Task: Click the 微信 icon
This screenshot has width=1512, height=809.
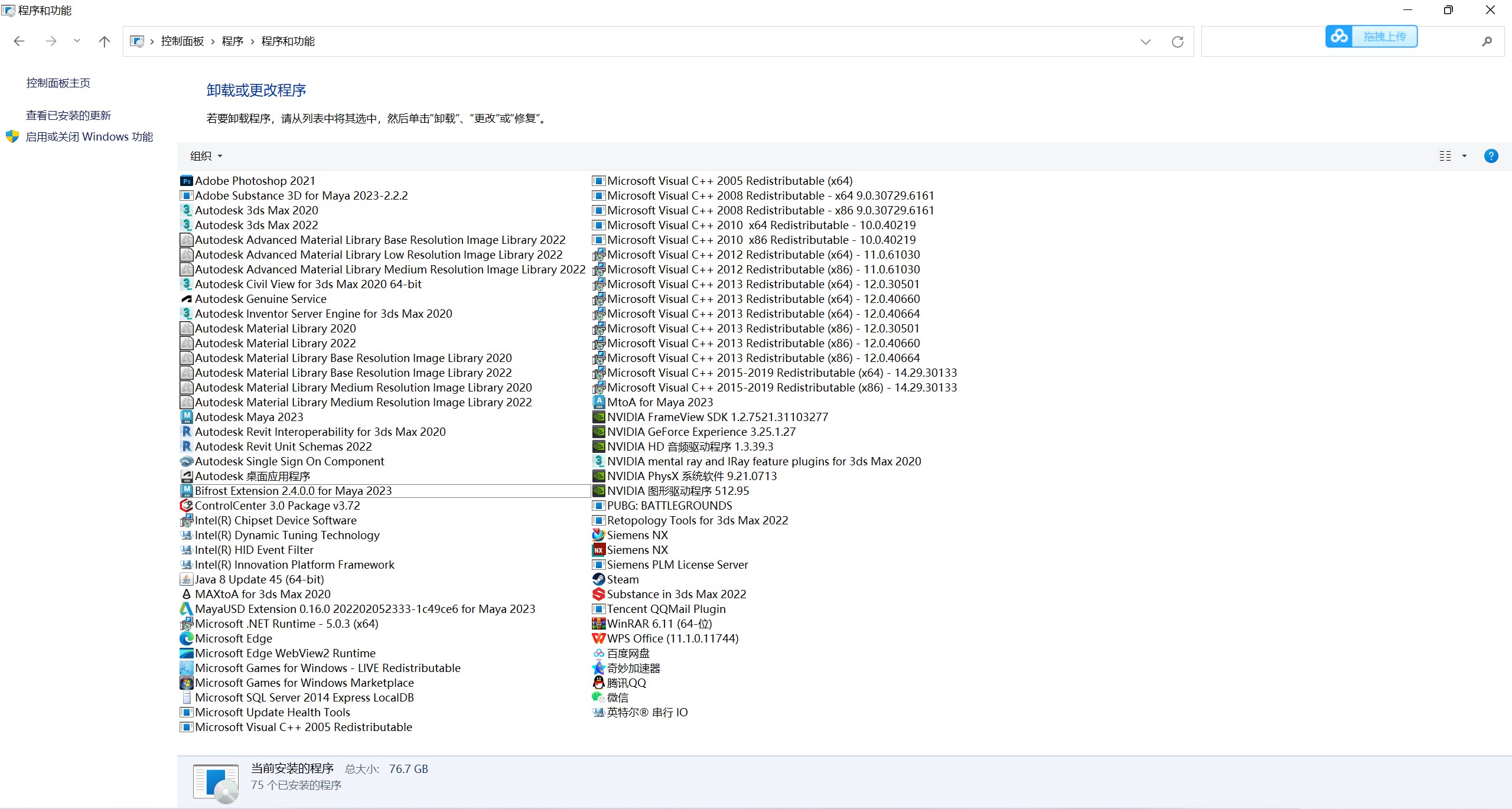Action: pos(598,697)
